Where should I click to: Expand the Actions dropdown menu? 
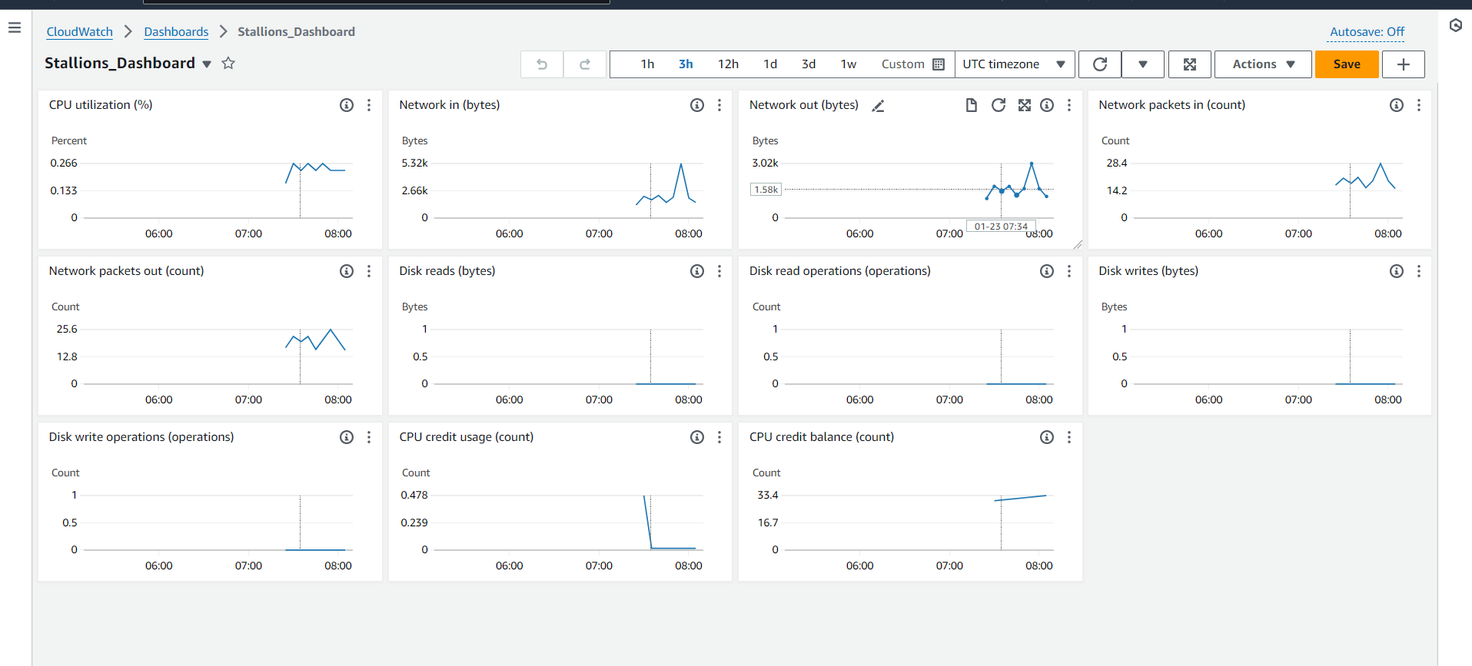(x=1263, y=64)
